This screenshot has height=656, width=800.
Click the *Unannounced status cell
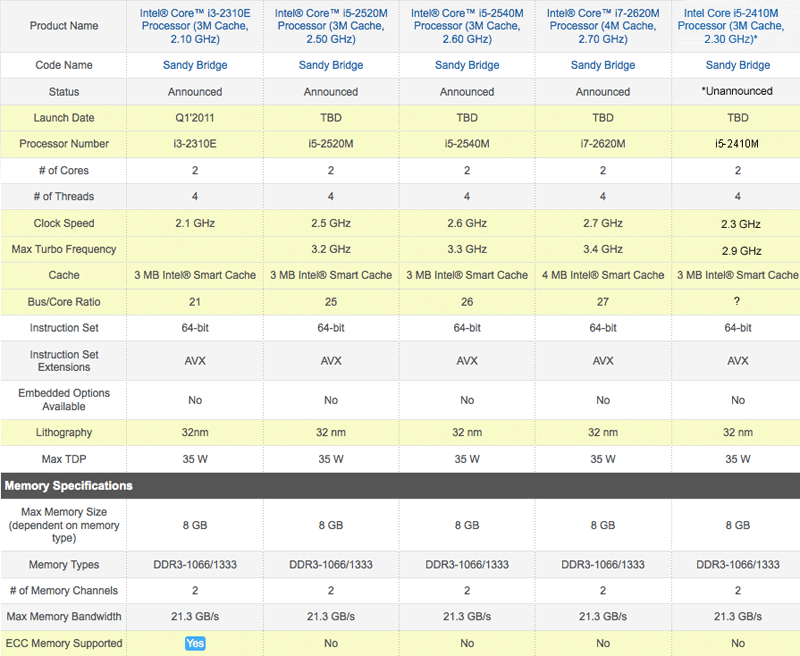click(x=737, y=91)
